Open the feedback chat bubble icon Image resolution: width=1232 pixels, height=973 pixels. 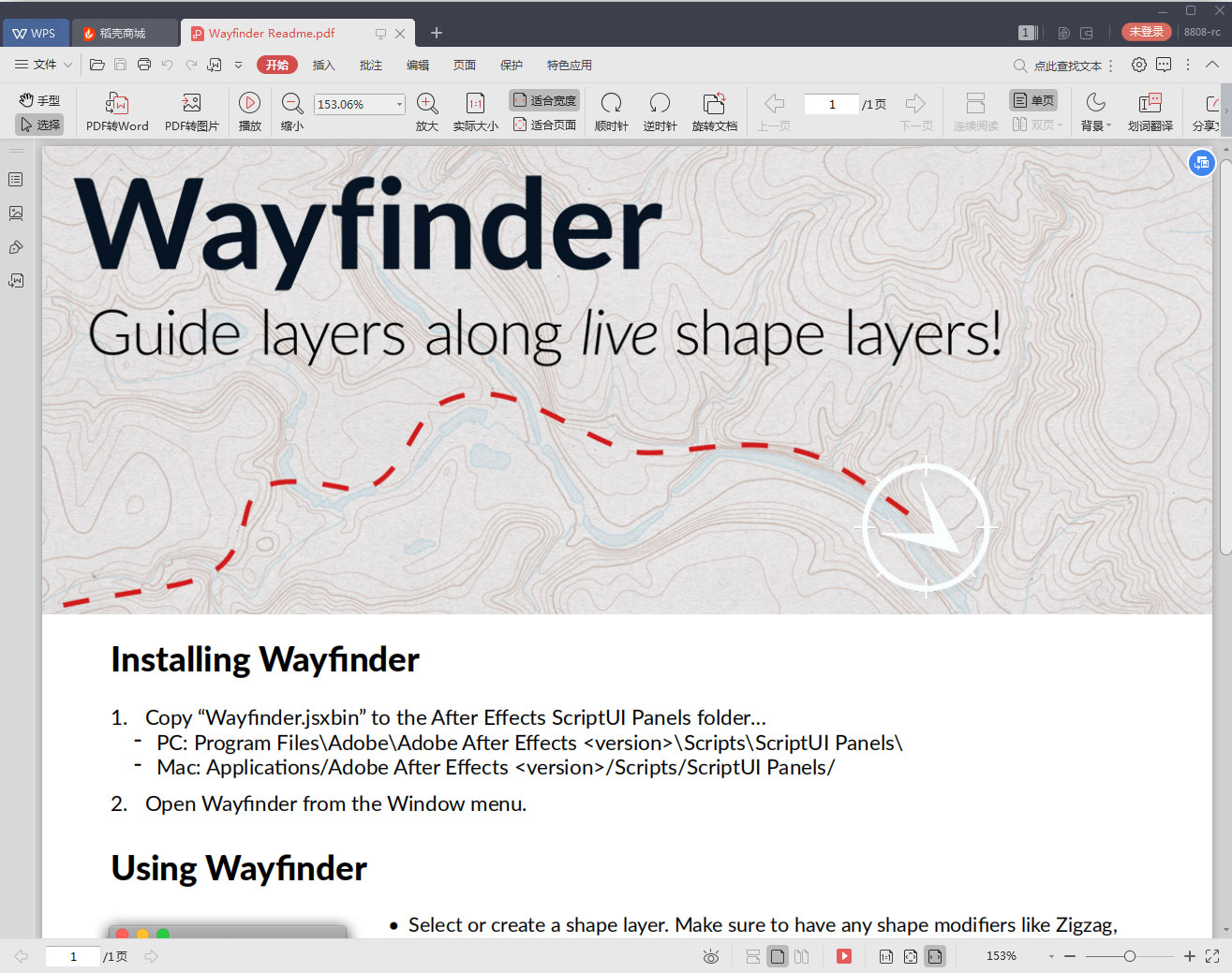1164,65
